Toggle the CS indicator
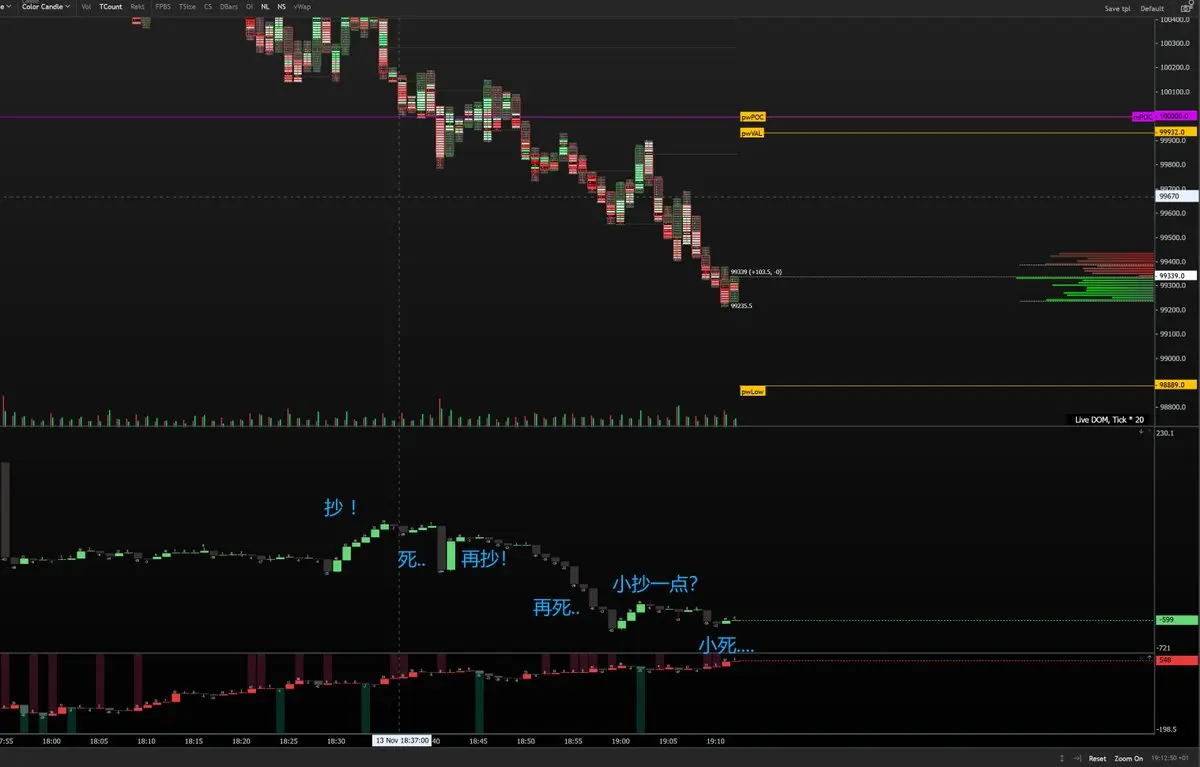Viewport: 1200px width, 767px height. pyautogui.click(x=208, y=6)
